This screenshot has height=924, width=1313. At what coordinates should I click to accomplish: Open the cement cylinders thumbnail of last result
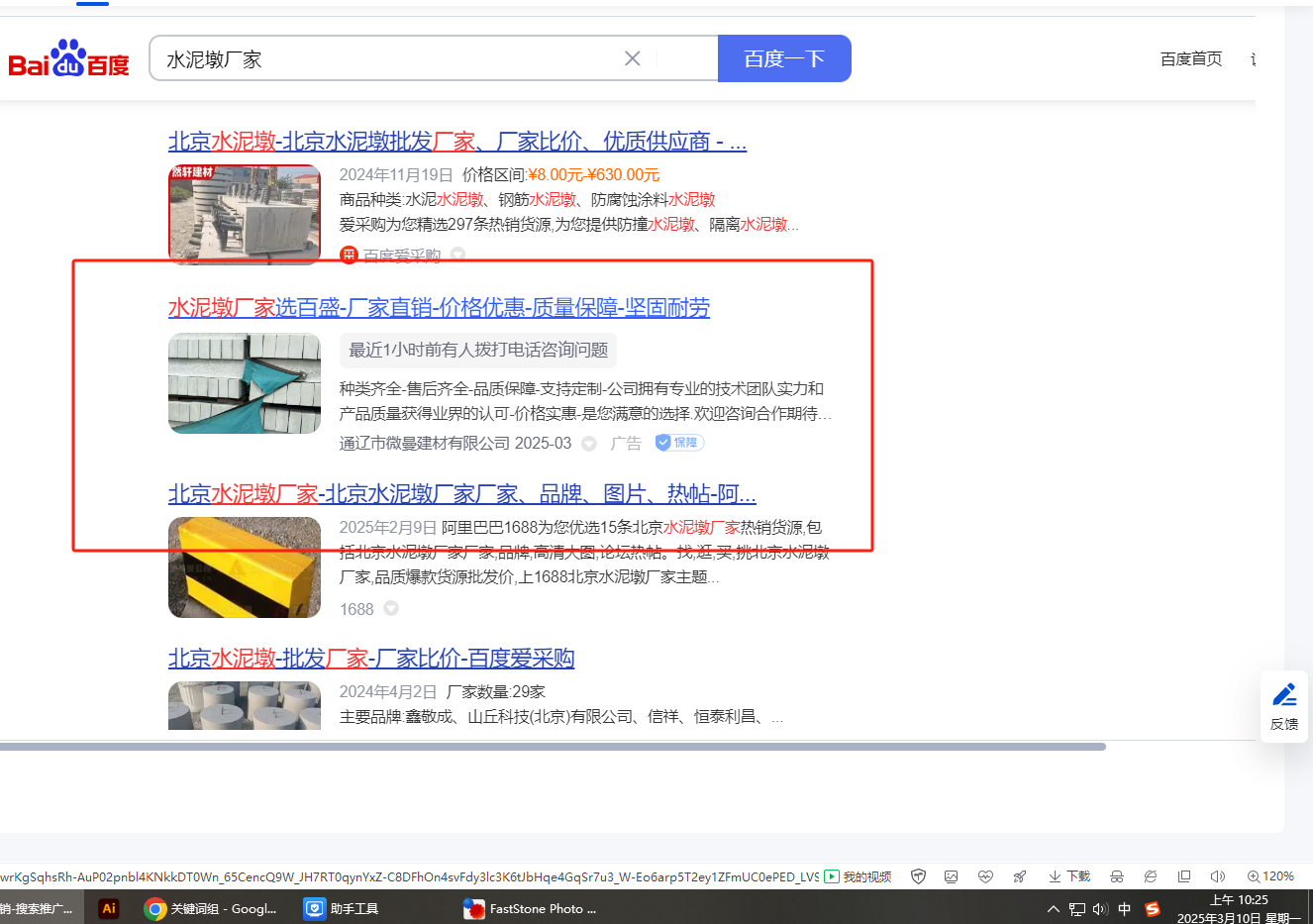pos(245,705)
